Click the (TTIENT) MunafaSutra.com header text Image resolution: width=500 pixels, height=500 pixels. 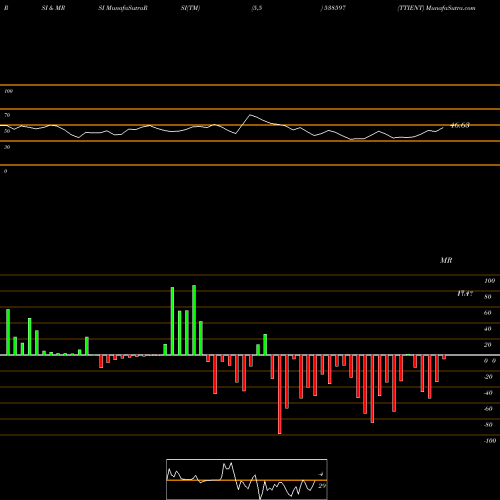tap(436, 8)
